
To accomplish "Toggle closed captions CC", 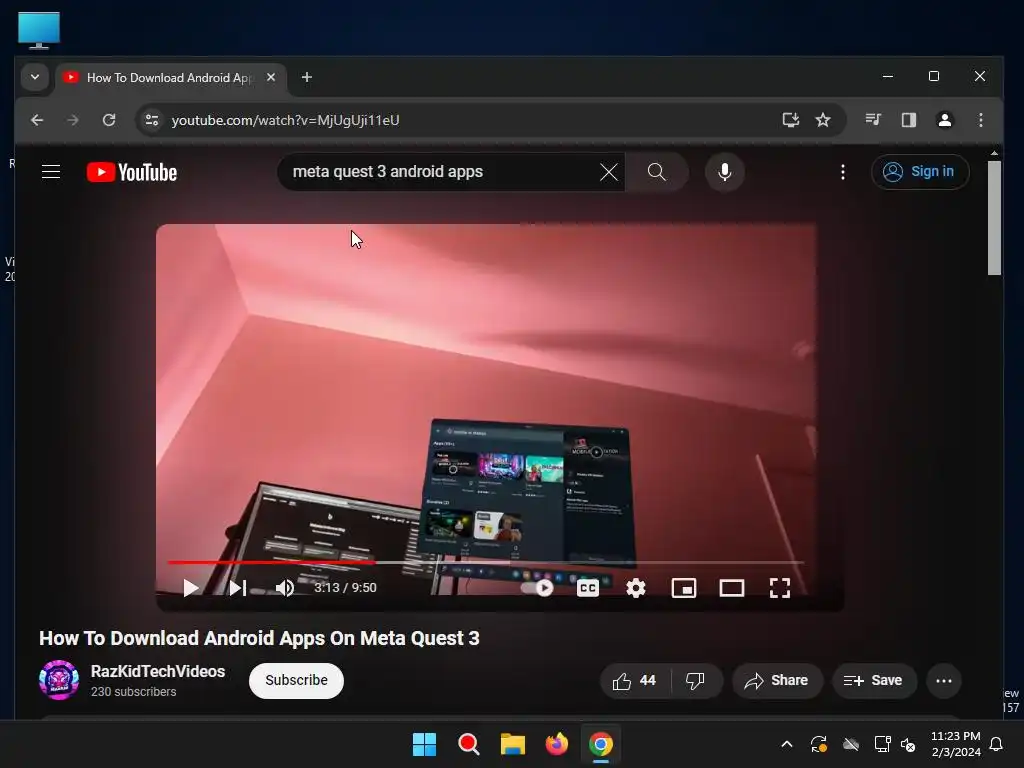I will 588,588.
